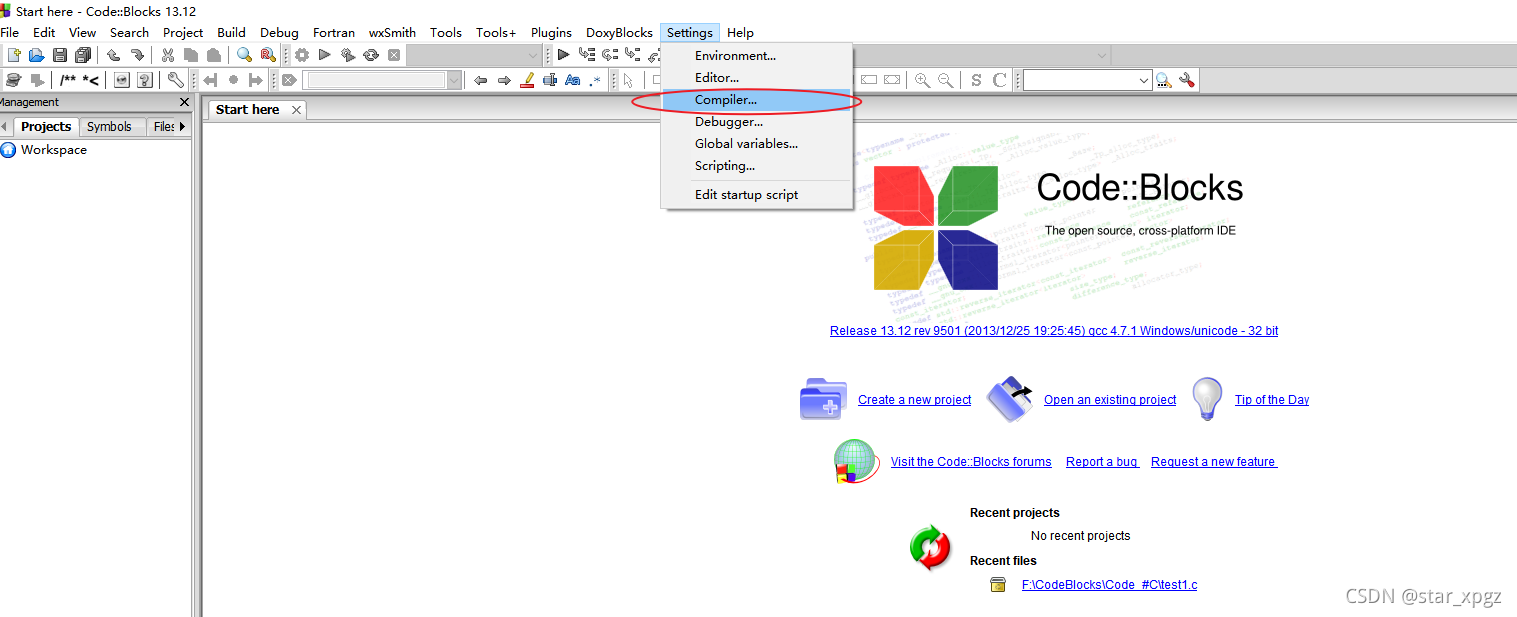The height and width of the screenshot is (617, 1517).
Task: Open the Tip of the Day link
Action: (1272, 400)
